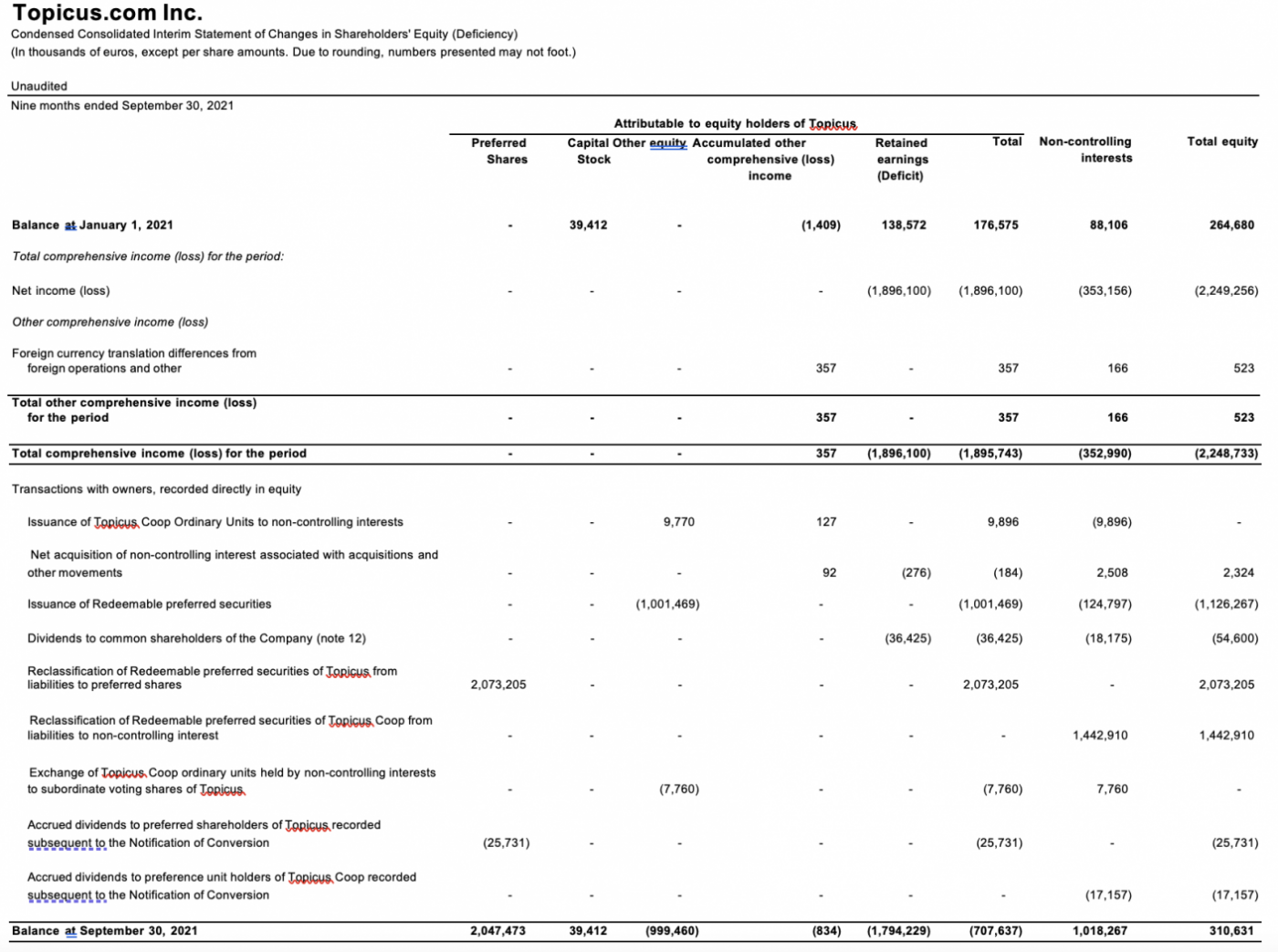Click total equity value (1,126,267)
Viewport: 1278px width, 952px height.
(1226, 604)
